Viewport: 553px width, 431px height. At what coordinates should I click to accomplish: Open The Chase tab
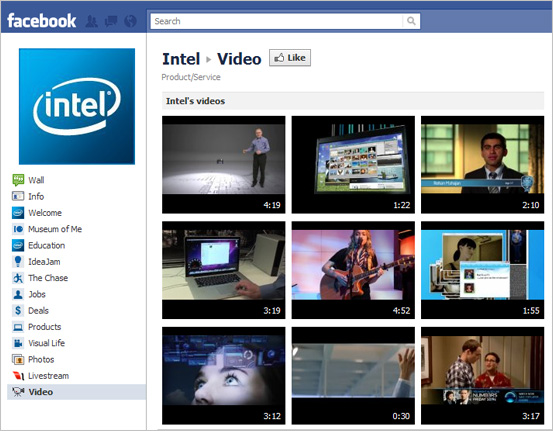coord(48,278)
